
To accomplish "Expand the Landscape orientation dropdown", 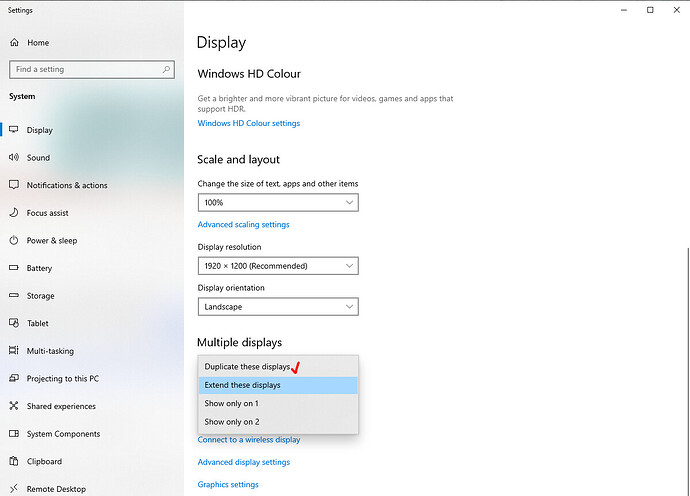I will coord(277,307).
